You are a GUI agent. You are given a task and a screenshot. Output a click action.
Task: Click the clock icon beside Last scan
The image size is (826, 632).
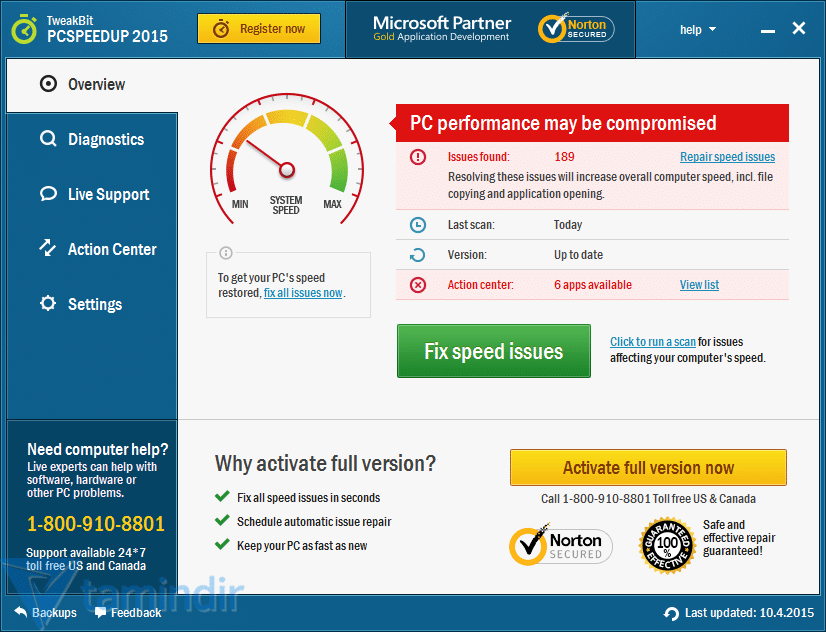click(418, 225)
